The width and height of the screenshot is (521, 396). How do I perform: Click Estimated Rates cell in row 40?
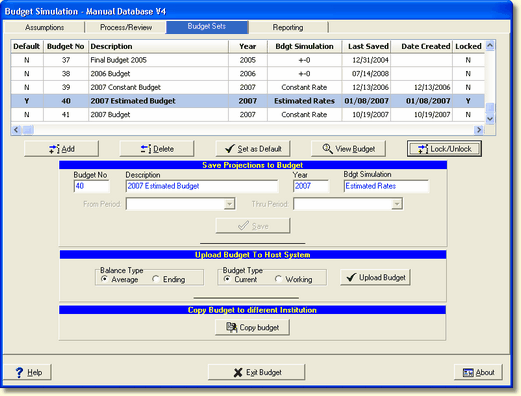pos(304,101)
